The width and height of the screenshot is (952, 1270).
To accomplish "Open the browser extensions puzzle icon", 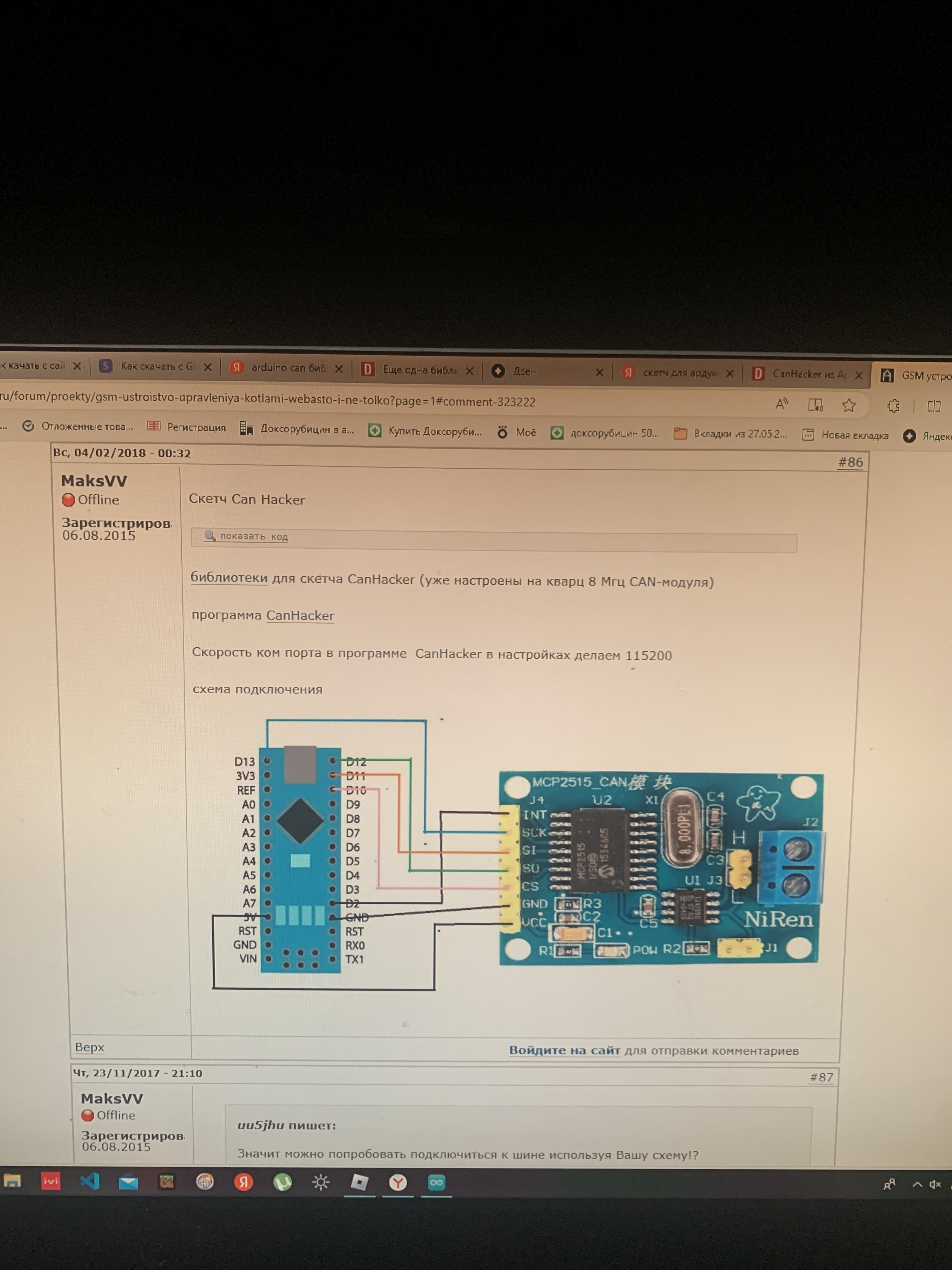I will point(893,406).
